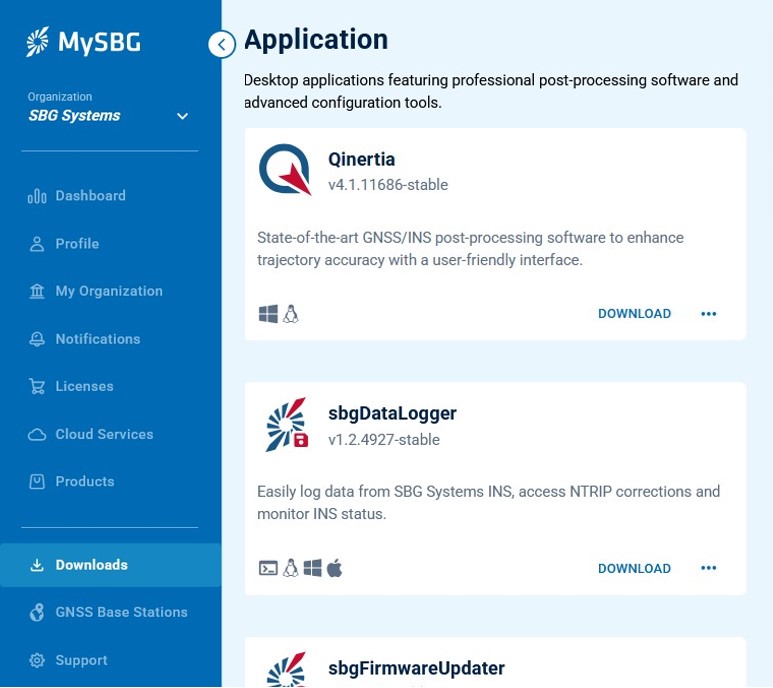Click the My Organization building icon
773x688 pixels.
tap(37, 291)
